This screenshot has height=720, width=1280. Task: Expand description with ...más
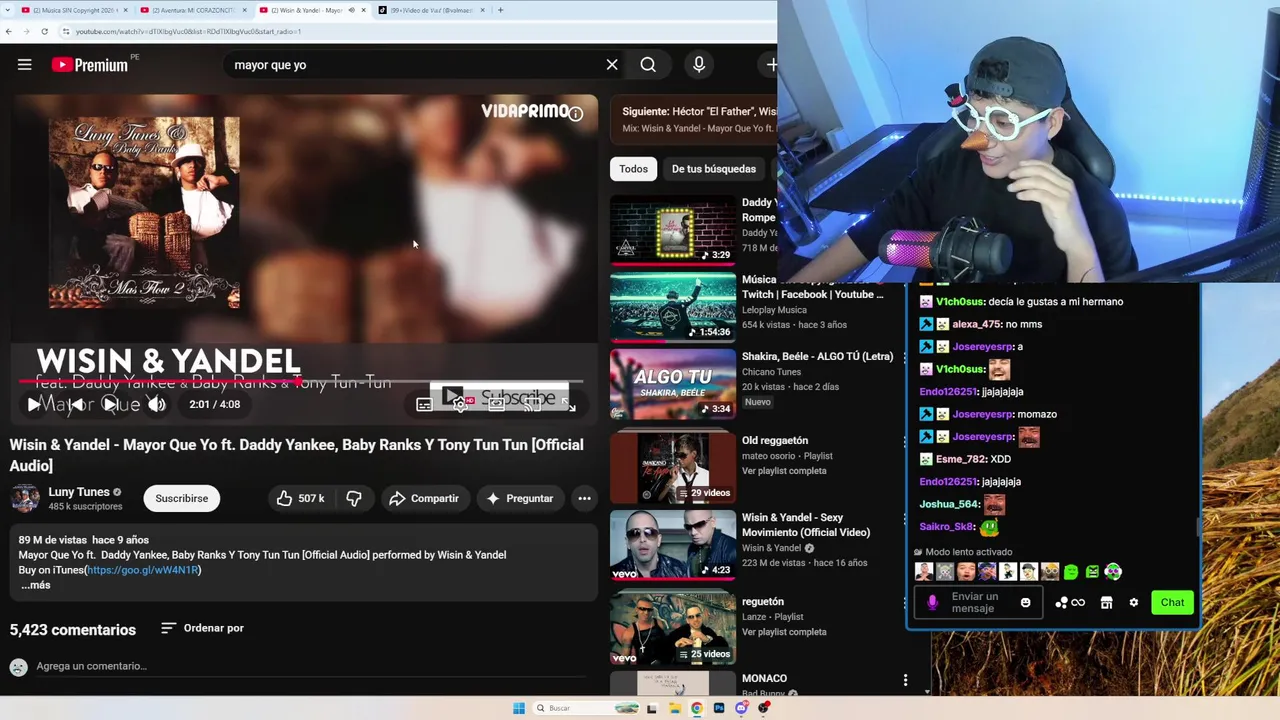coord(36,585)
